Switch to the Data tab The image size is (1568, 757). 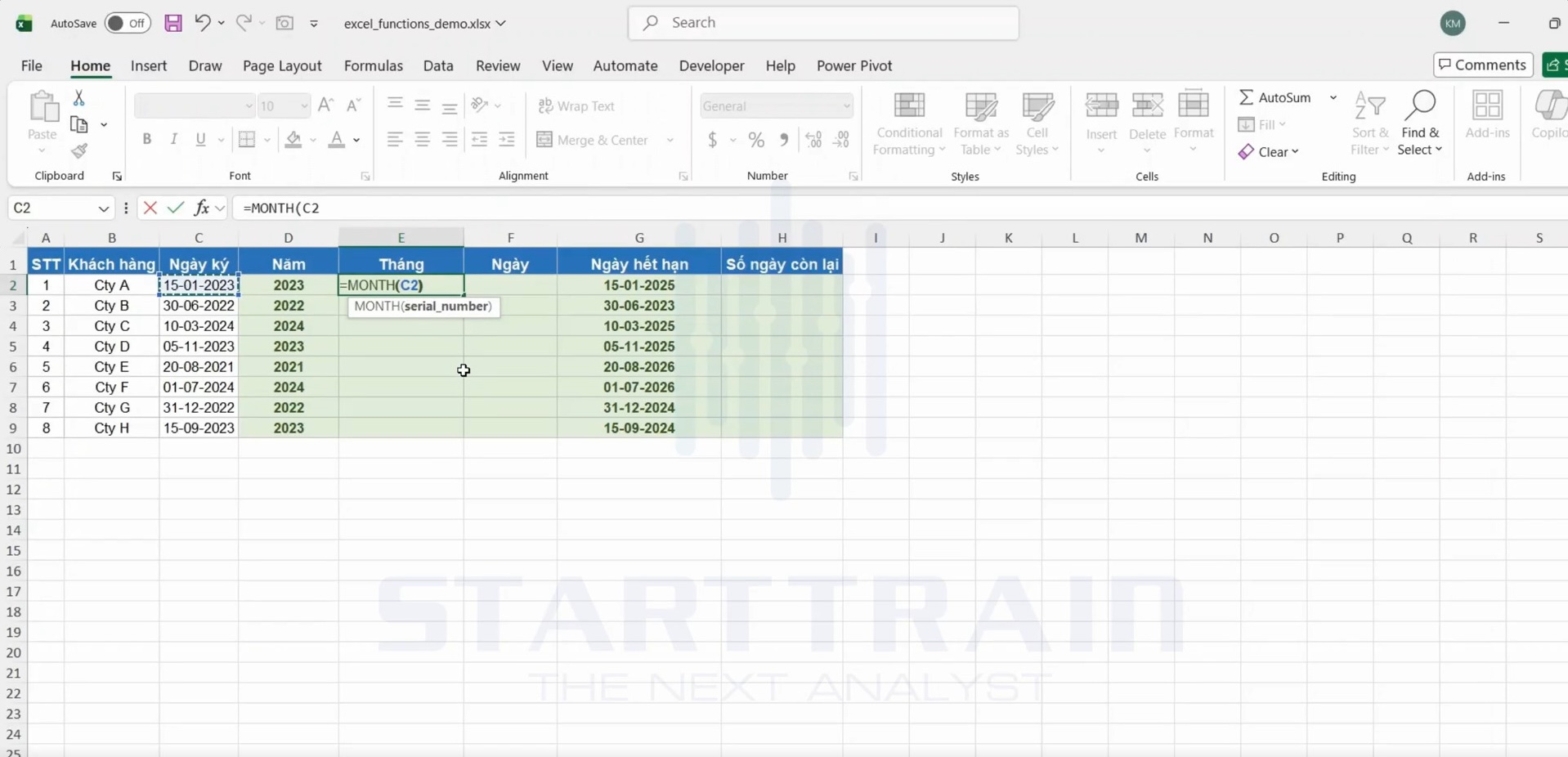tap(438, 65)
